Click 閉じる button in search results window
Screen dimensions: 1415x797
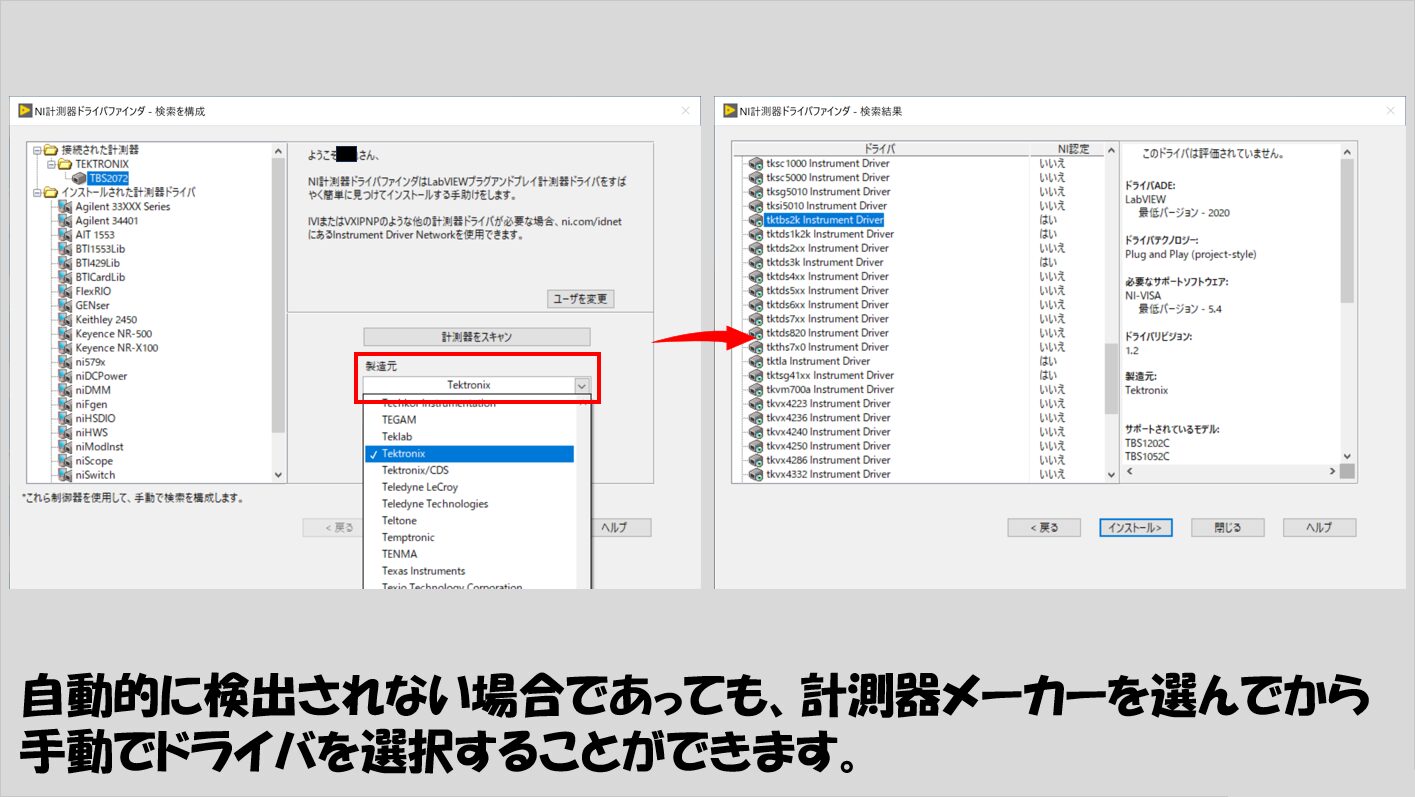point(1227,528)
